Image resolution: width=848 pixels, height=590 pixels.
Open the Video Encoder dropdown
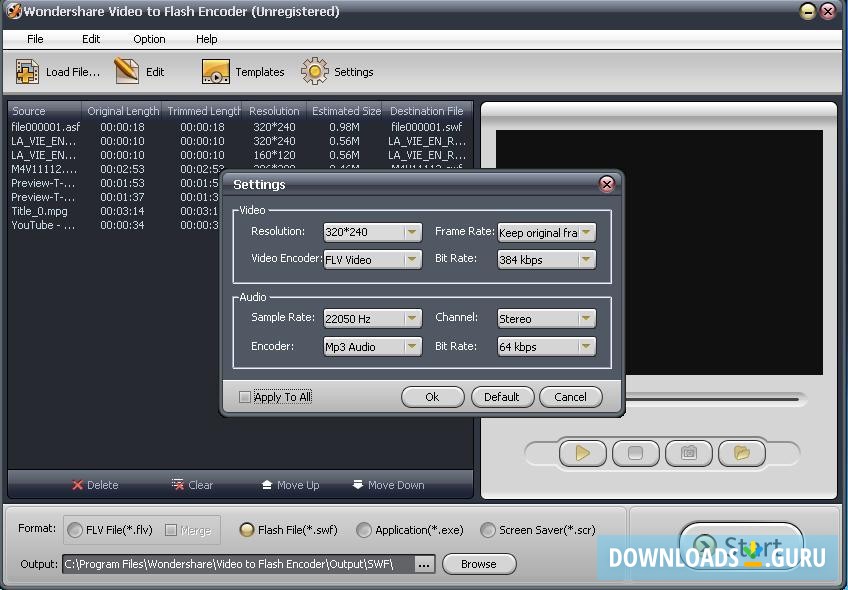(x=372, y=260)
